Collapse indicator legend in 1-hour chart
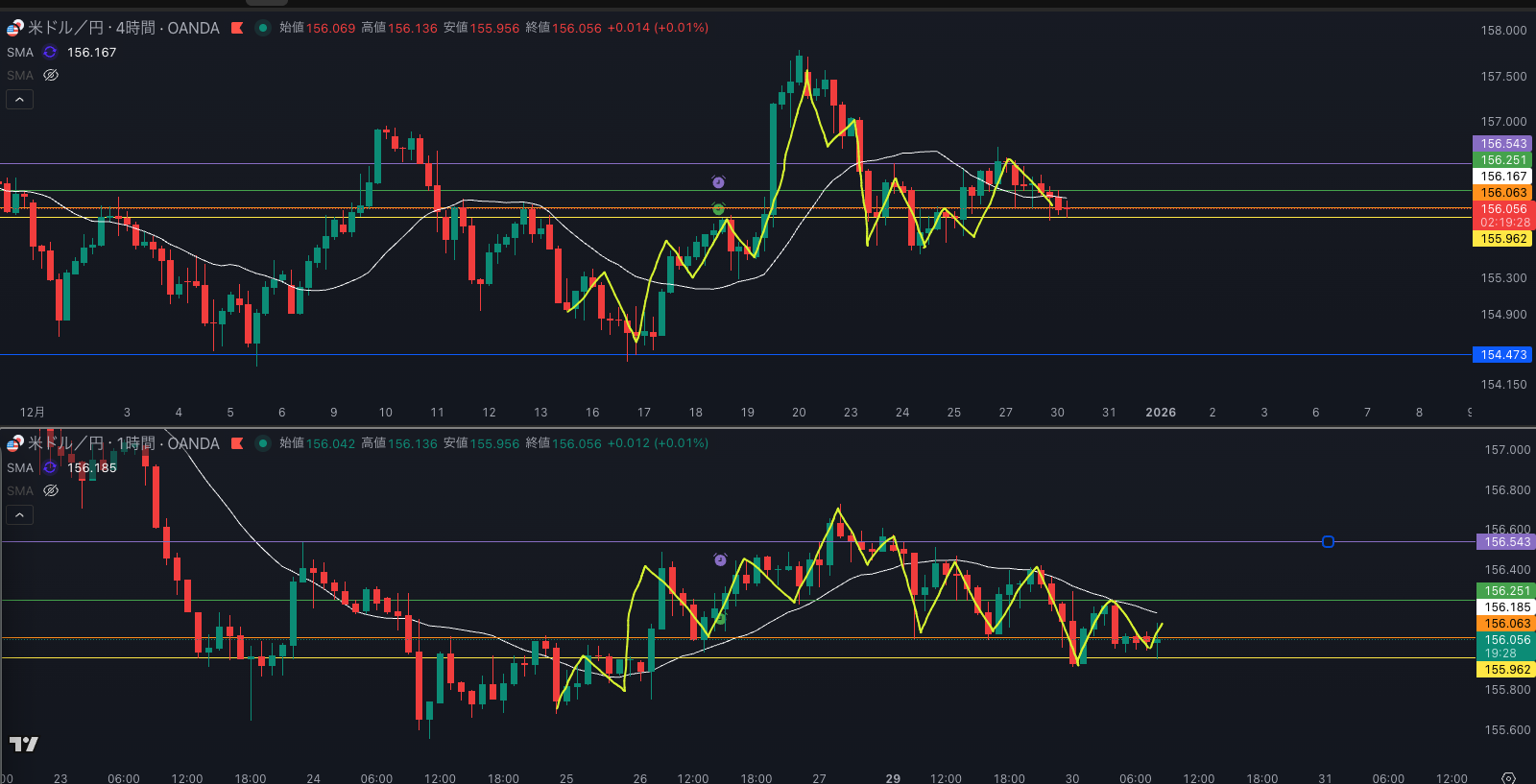This screenshot has width=1536, height=784. [19, 514]
